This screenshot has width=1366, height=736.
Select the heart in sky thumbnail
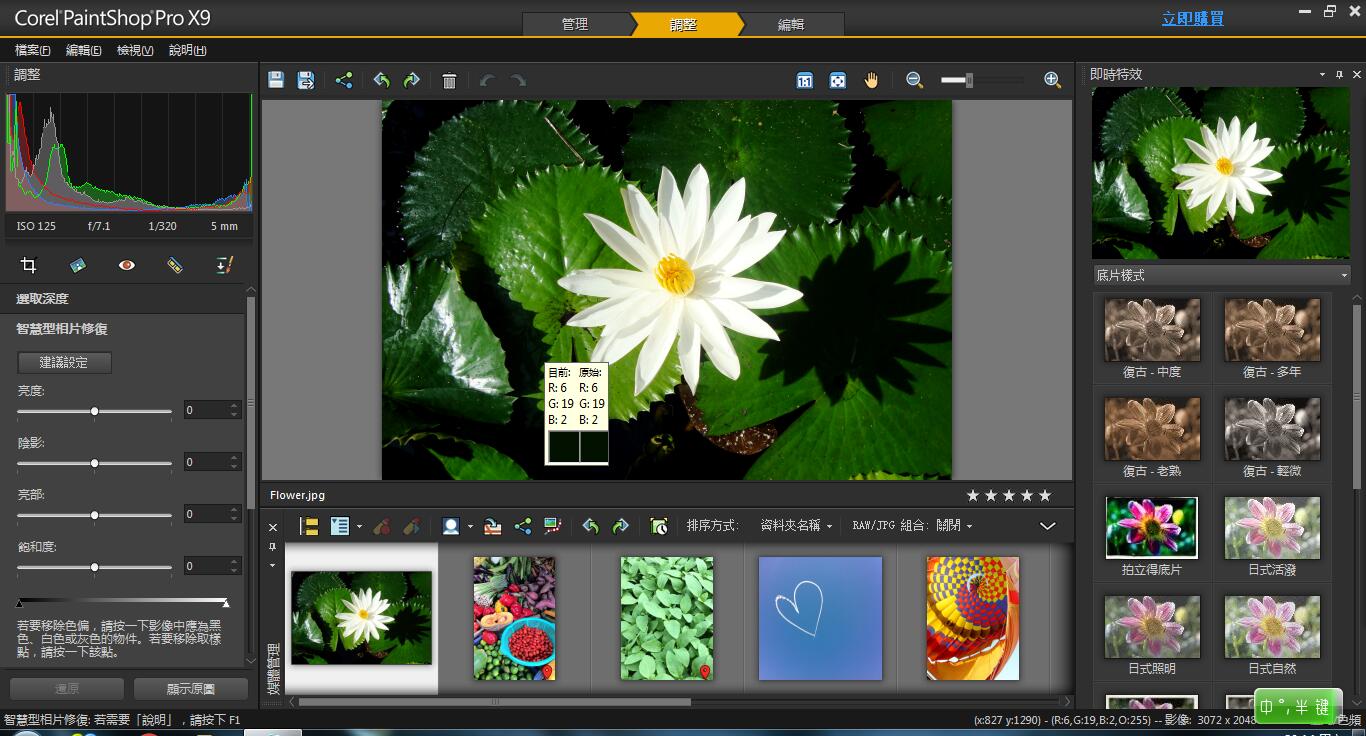[820, 618]
